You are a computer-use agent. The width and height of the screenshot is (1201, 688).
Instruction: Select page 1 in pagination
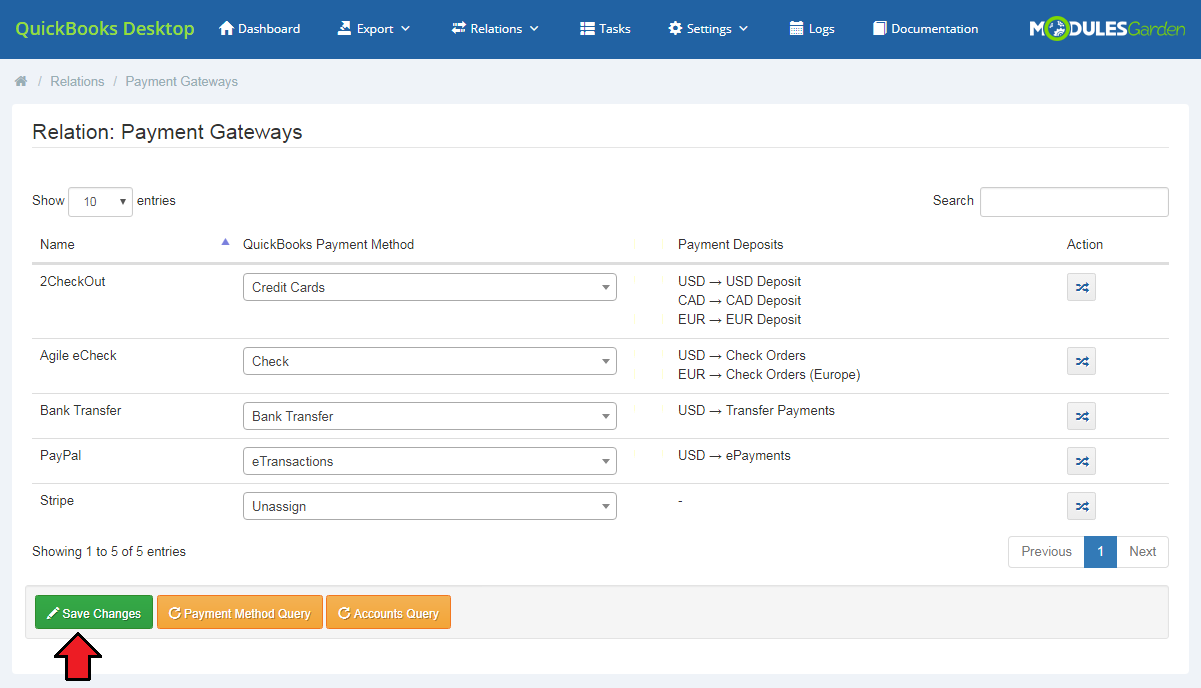point(1100,552)
